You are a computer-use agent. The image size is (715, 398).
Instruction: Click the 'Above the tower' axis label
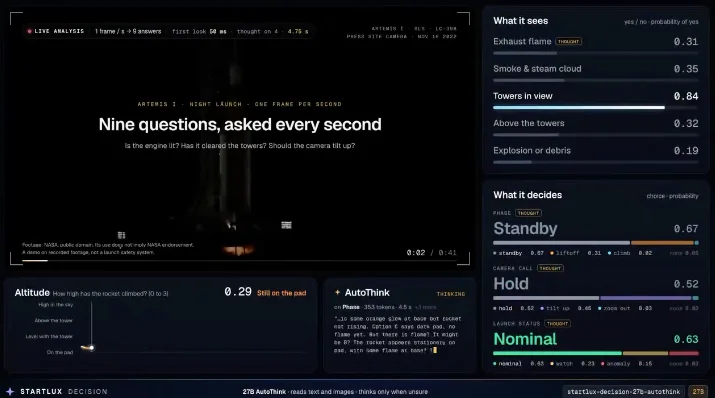click(x=54, y=320)
